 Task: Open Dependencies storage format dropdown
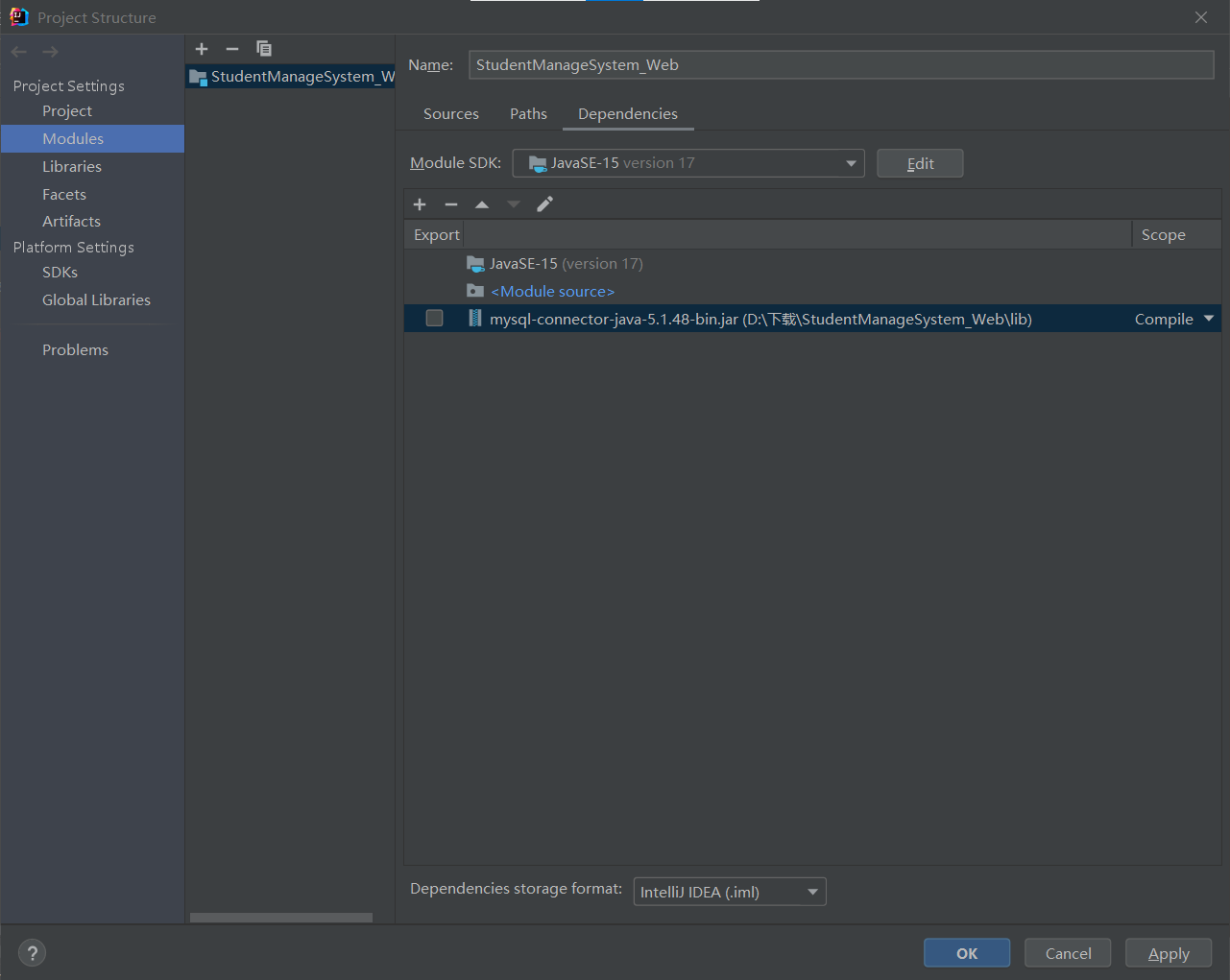click(x=730, y=892)
